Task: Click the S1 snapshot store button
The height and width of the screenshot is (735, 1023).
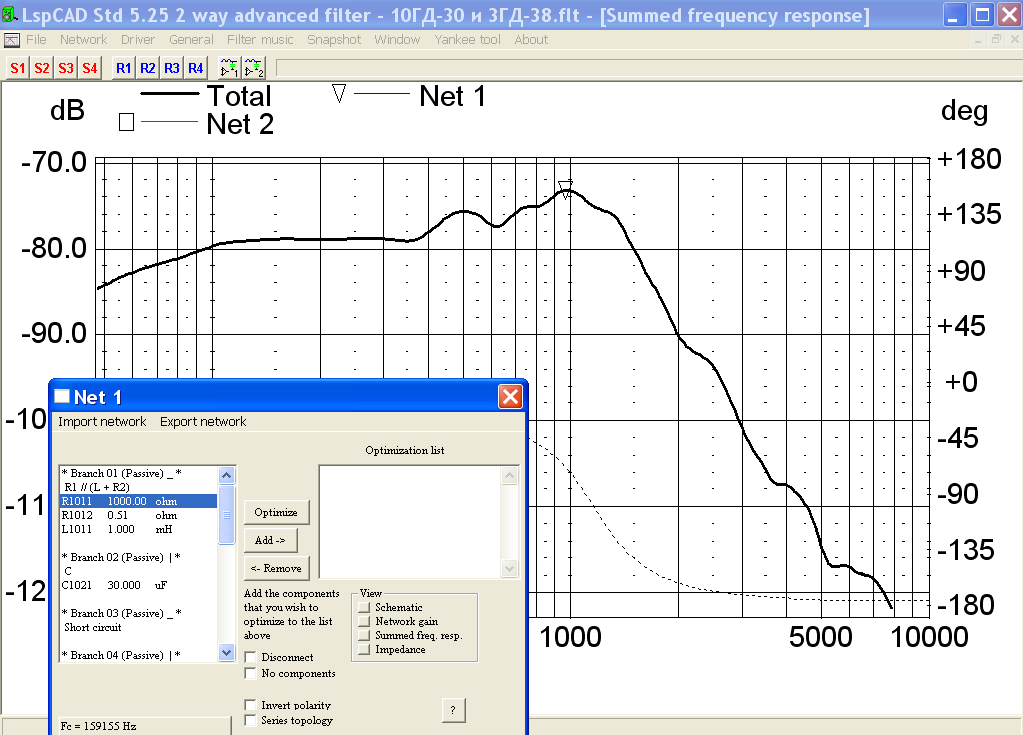Action: point(18,68)
